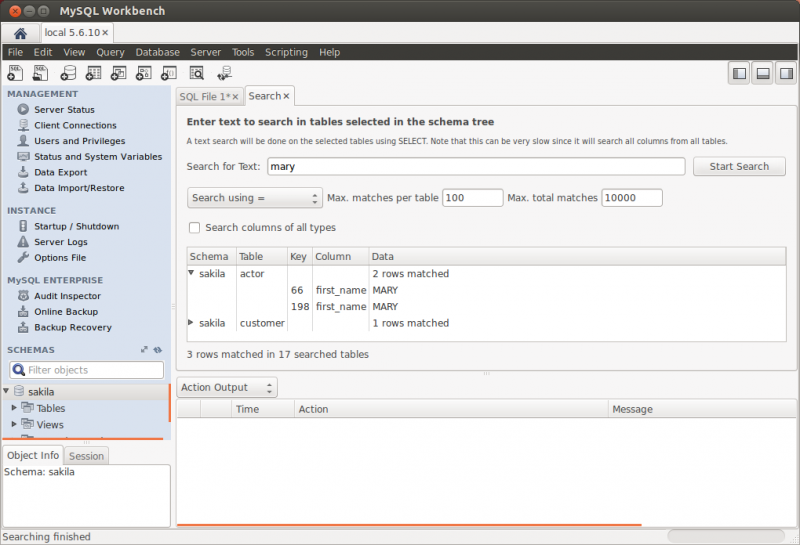
Task: Click the Filter objects search box
Action: (x=87, y=370)
